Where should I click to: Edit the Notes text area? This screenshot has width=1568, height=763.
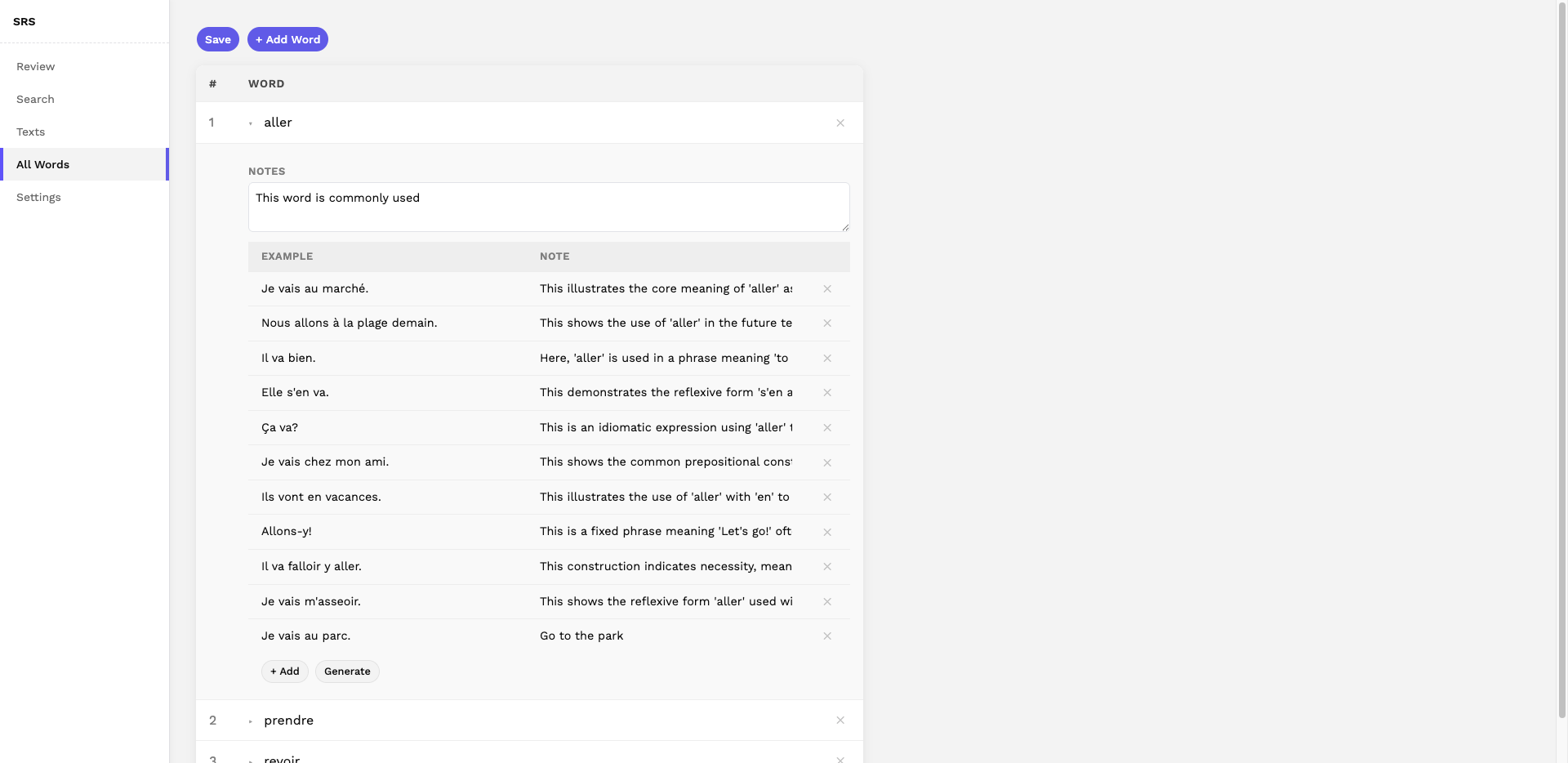pos(549,207)
